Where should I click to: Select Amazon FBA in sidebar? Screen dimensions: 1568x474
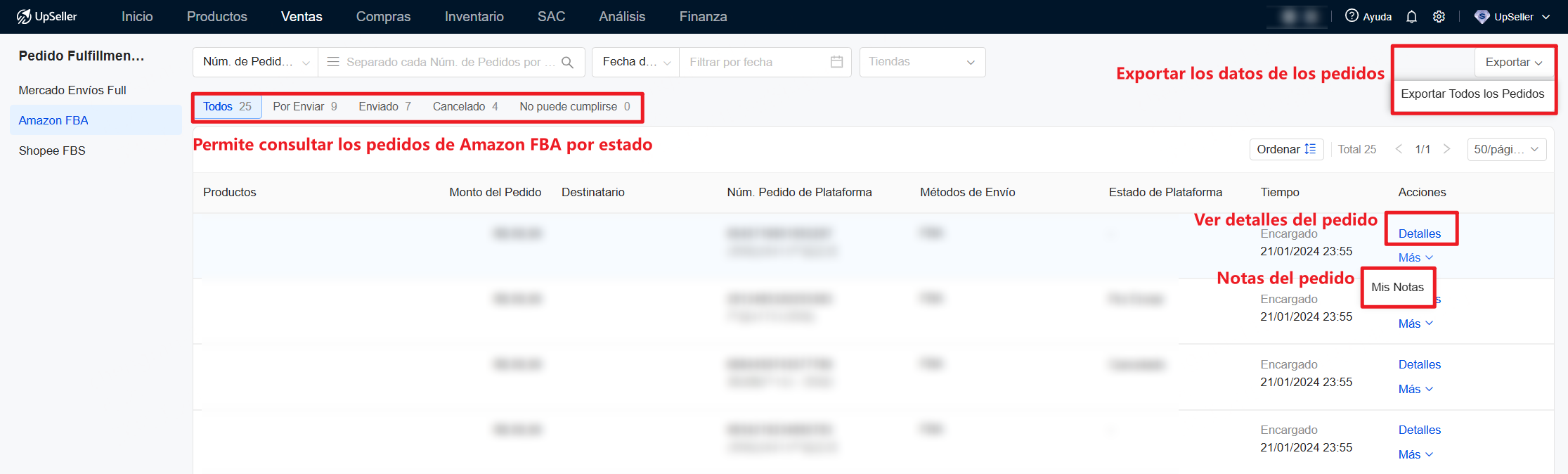[96, 120]
